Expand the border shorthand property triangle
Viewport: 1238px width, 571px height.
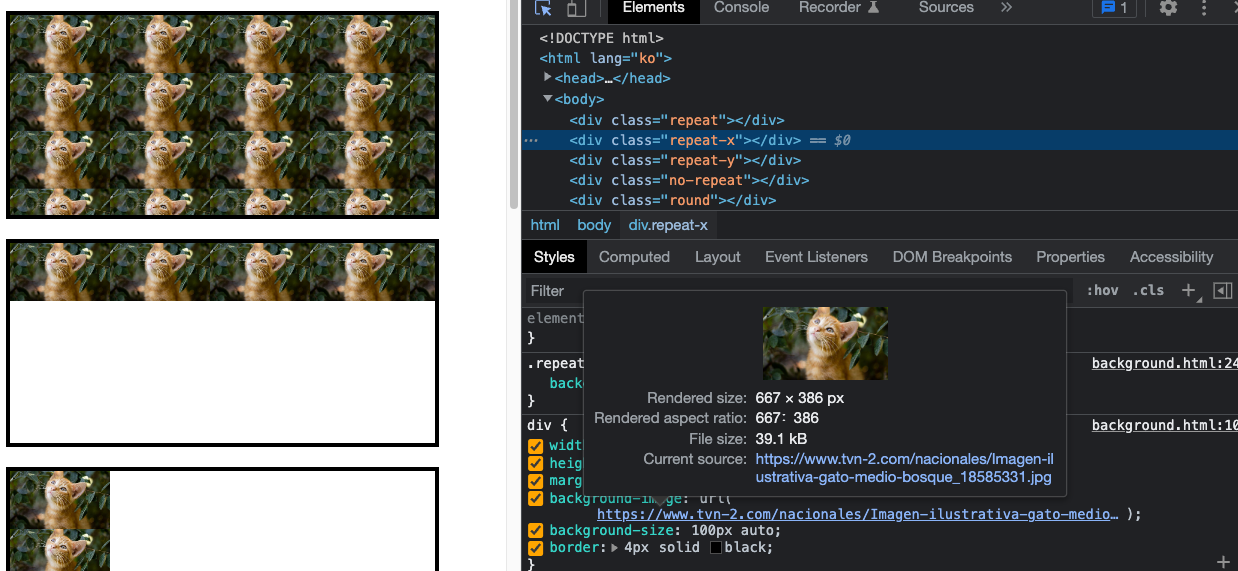click(x=615, y=547)
